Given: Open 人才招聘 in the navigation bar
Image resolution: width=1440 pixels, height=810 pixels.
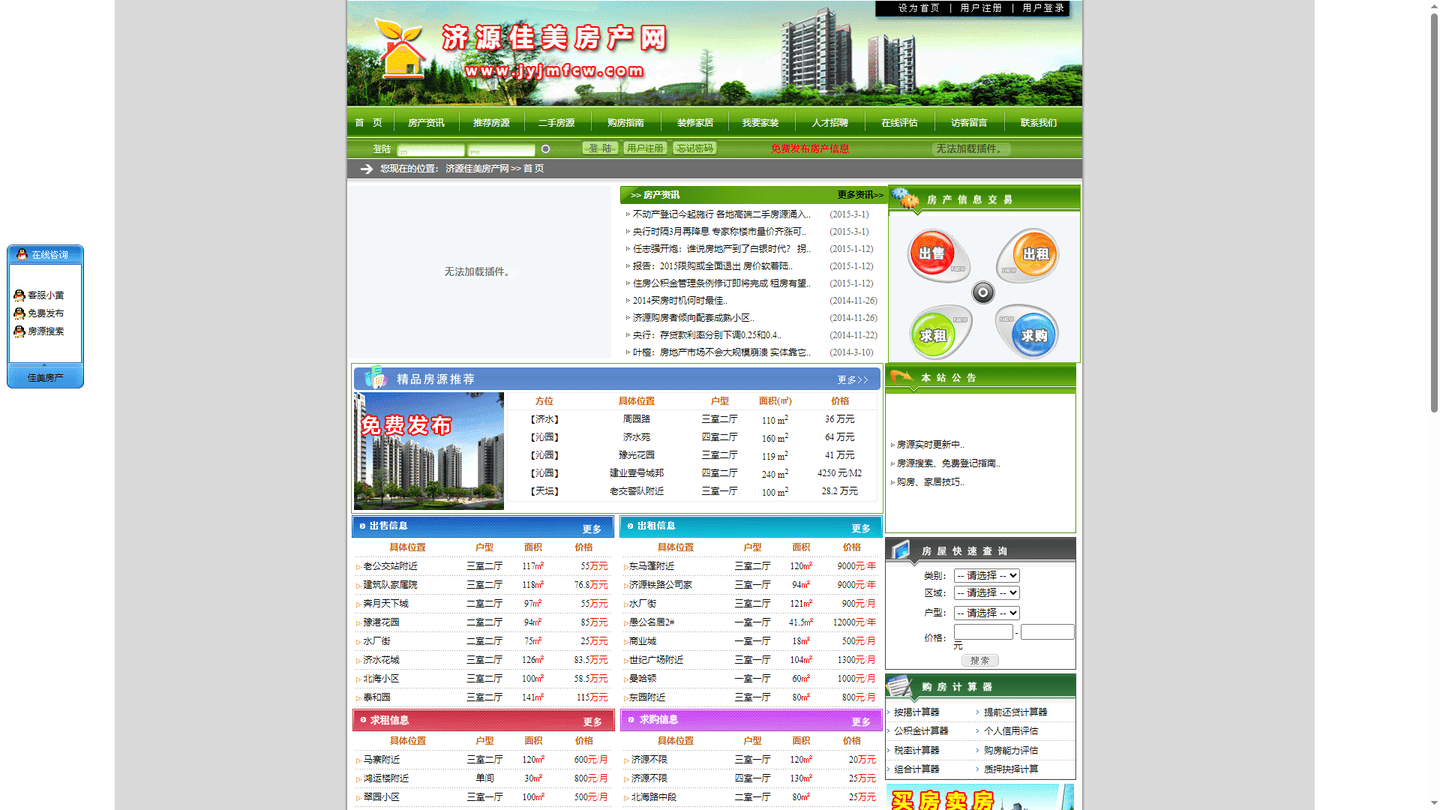Looking at the screenshot, I should click(830, 123).
